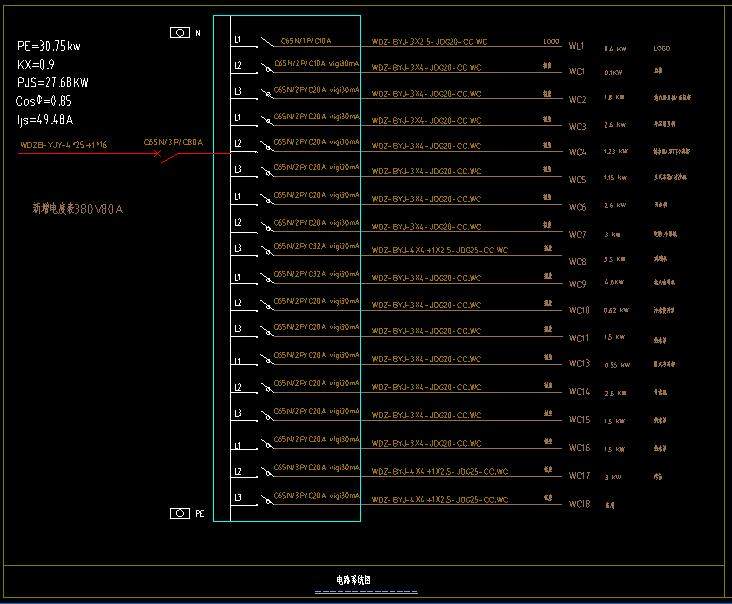Select the C65N/3P/C80A main breaker label
732x604 pixels.
[x=173, y=142]
